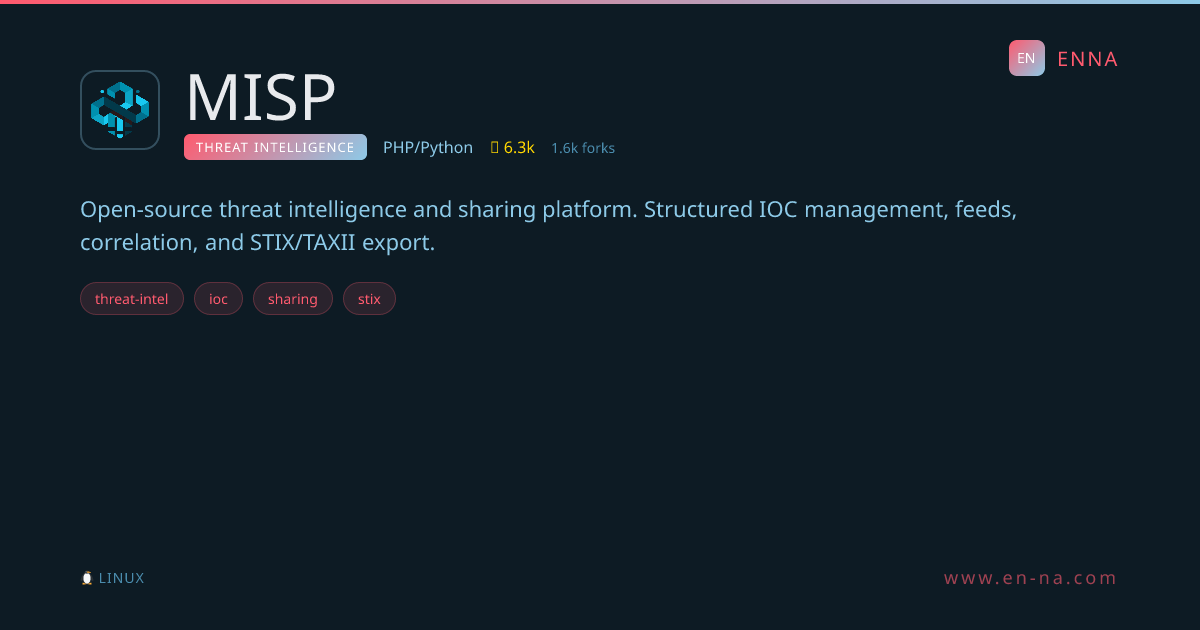Click the MISP cube logo icon
Viewport: 1200px width, 630px height.
click(120, 110)
